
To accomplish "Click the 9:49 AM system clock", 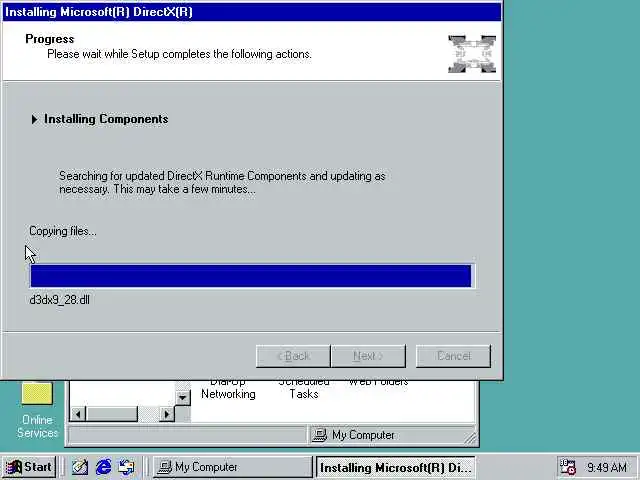I will coord(607,467).
